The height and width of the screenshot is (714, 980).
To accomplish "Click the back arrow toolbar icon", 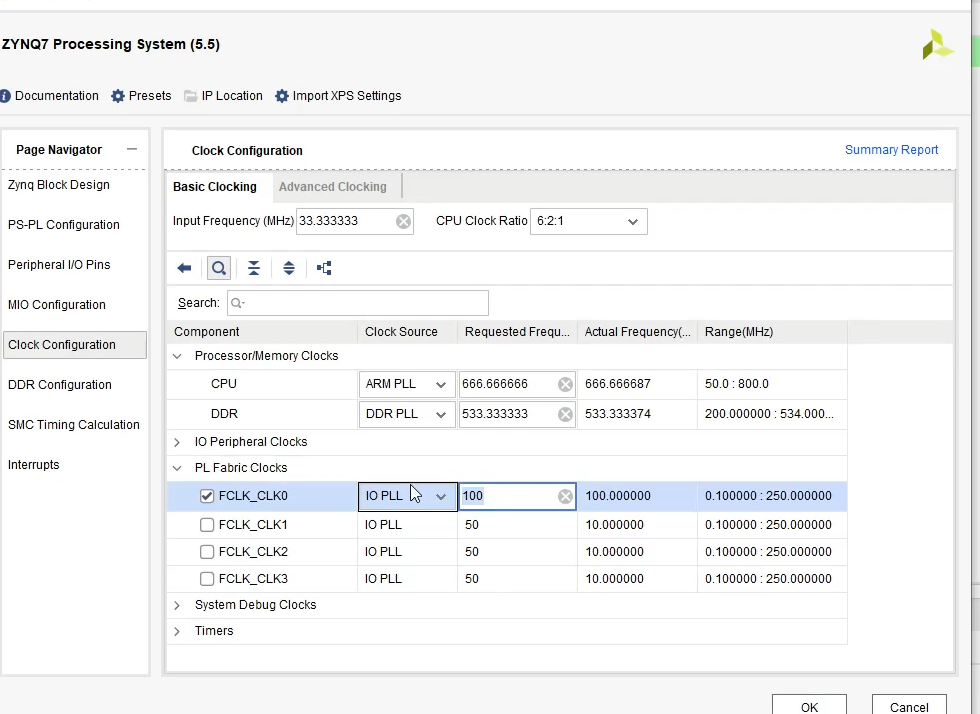I will click(x=184, y=268).
